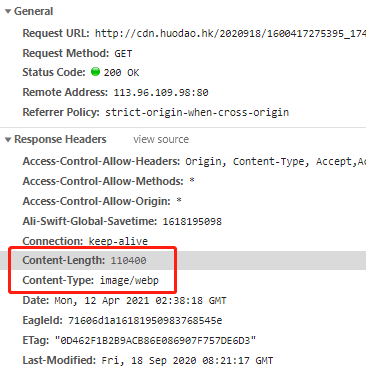The height and width of the screenshot is (374, 366).
Task: Click the Last-Modified header value
Action: point(187,360)
